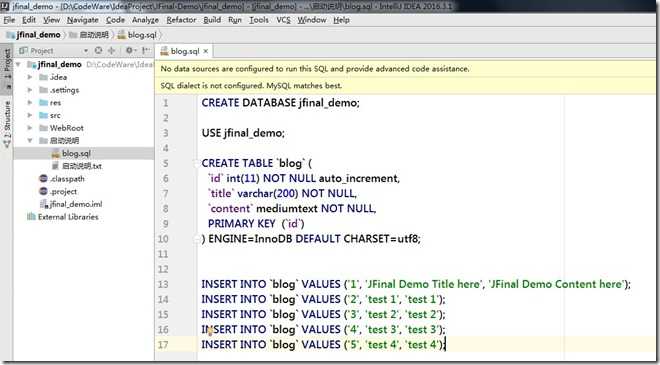Expand the src folder
The width and height of the screenshot is (660, 365).
[29, 115]
